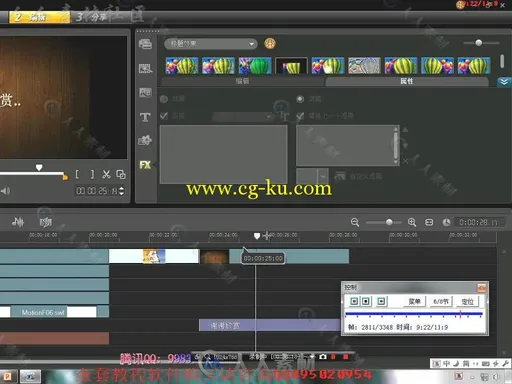Viewport: 512px width, 384px height.
Task: Toggle the left checkbox in options panel
Action: (164, 116)
